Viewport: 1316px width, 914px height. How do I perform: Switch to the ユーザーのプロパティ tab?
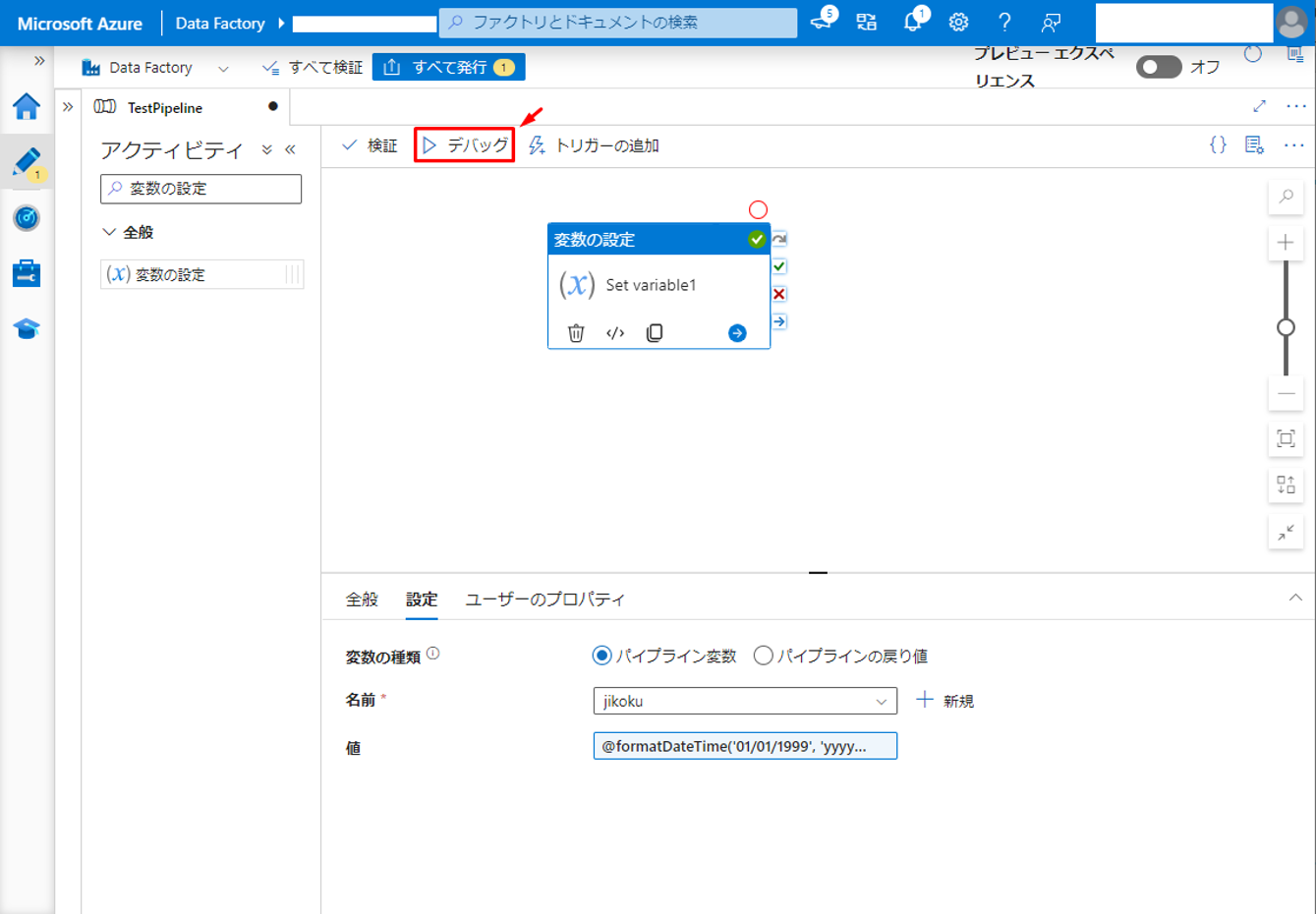click(544, 600)
